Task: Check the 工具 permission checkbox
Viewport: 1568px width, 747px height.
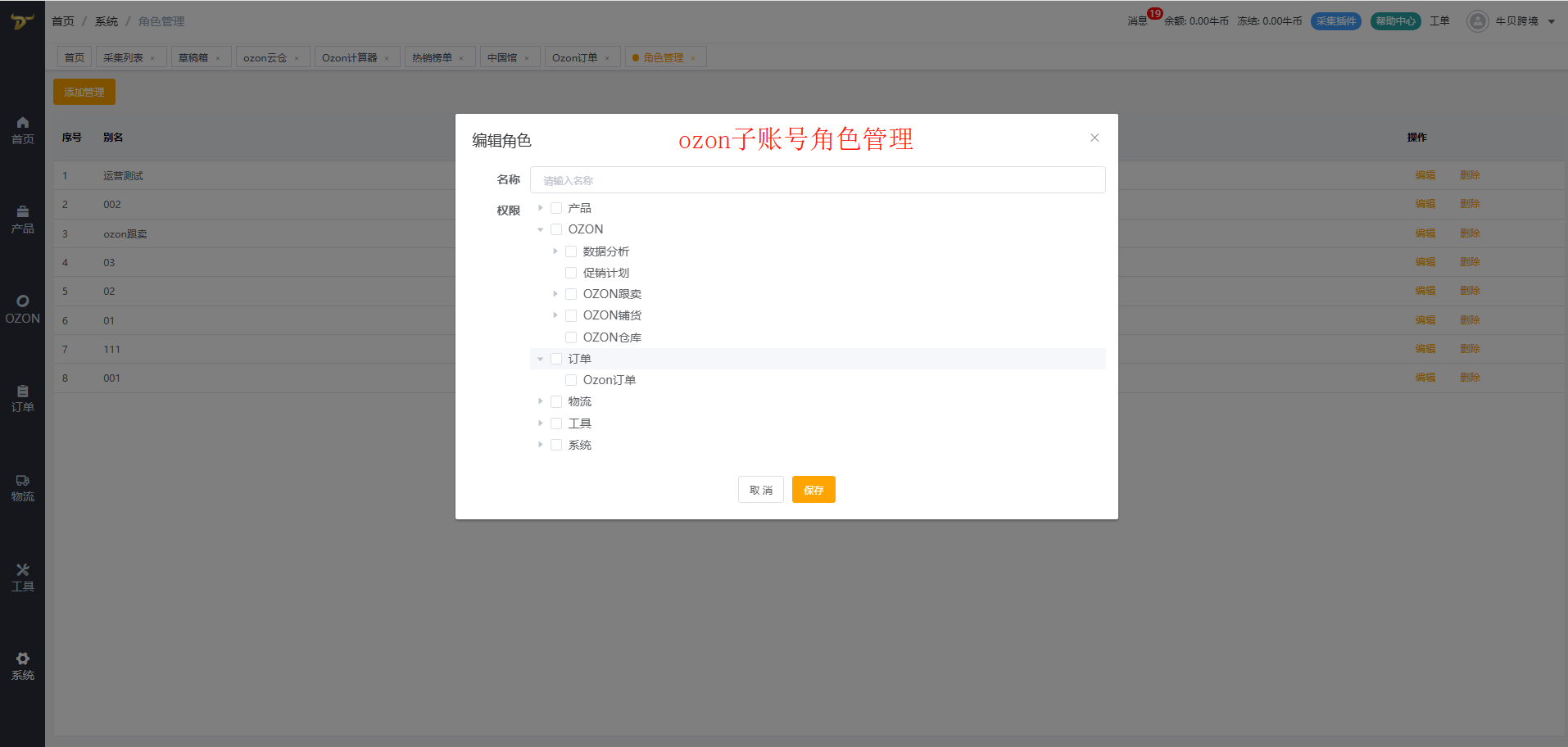Action: pos(556,423)
